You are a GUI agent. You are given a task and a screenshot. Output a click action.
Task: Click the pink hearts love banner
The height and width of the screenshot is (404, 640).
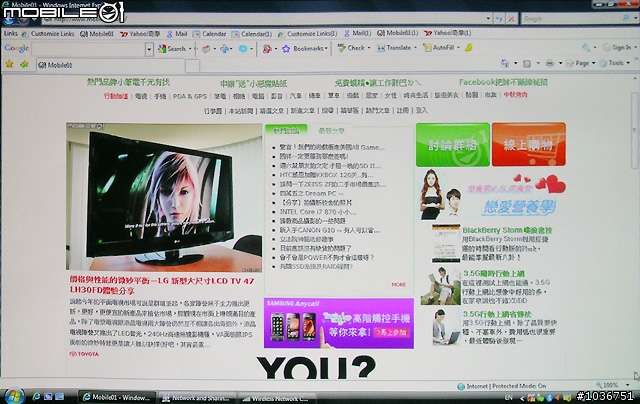tap(493, 196)
